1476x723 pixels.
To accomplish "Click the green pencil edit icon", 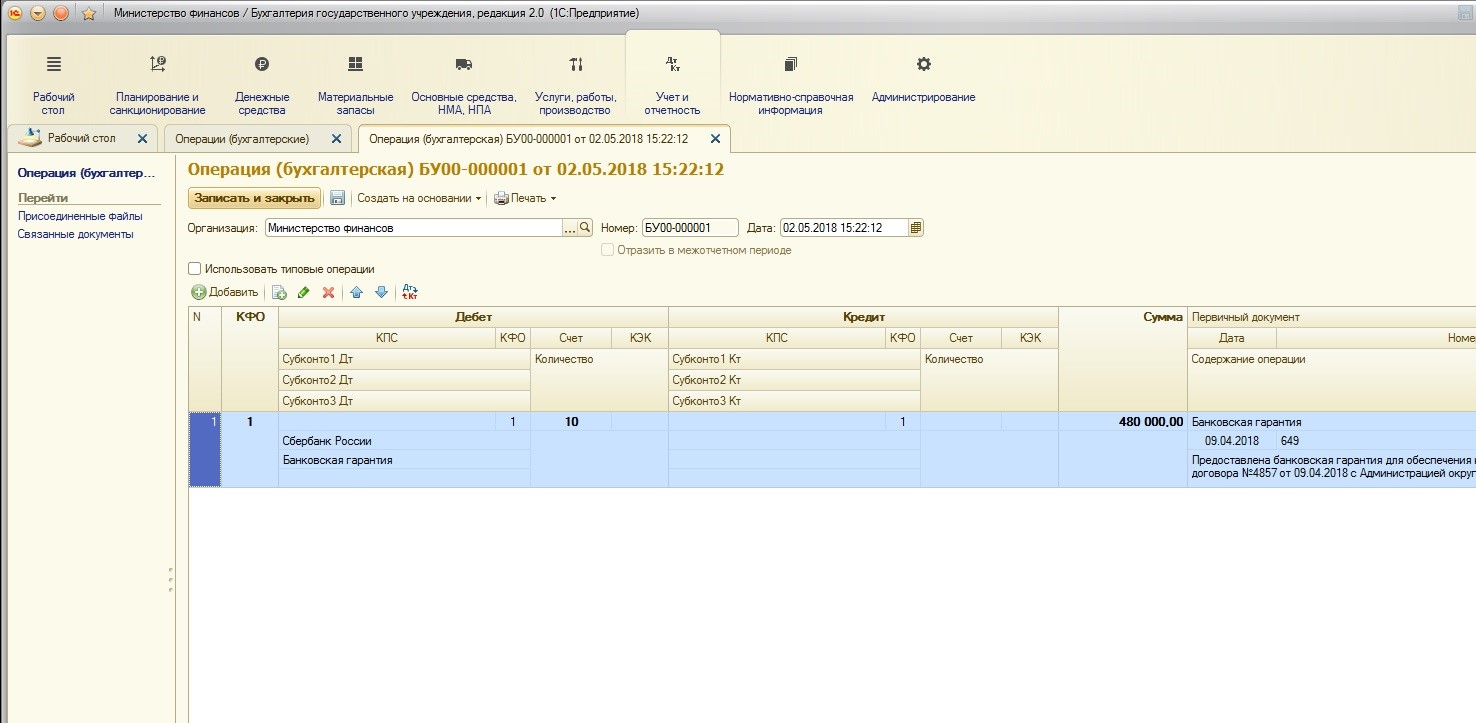I will click(x=304, y=292).
